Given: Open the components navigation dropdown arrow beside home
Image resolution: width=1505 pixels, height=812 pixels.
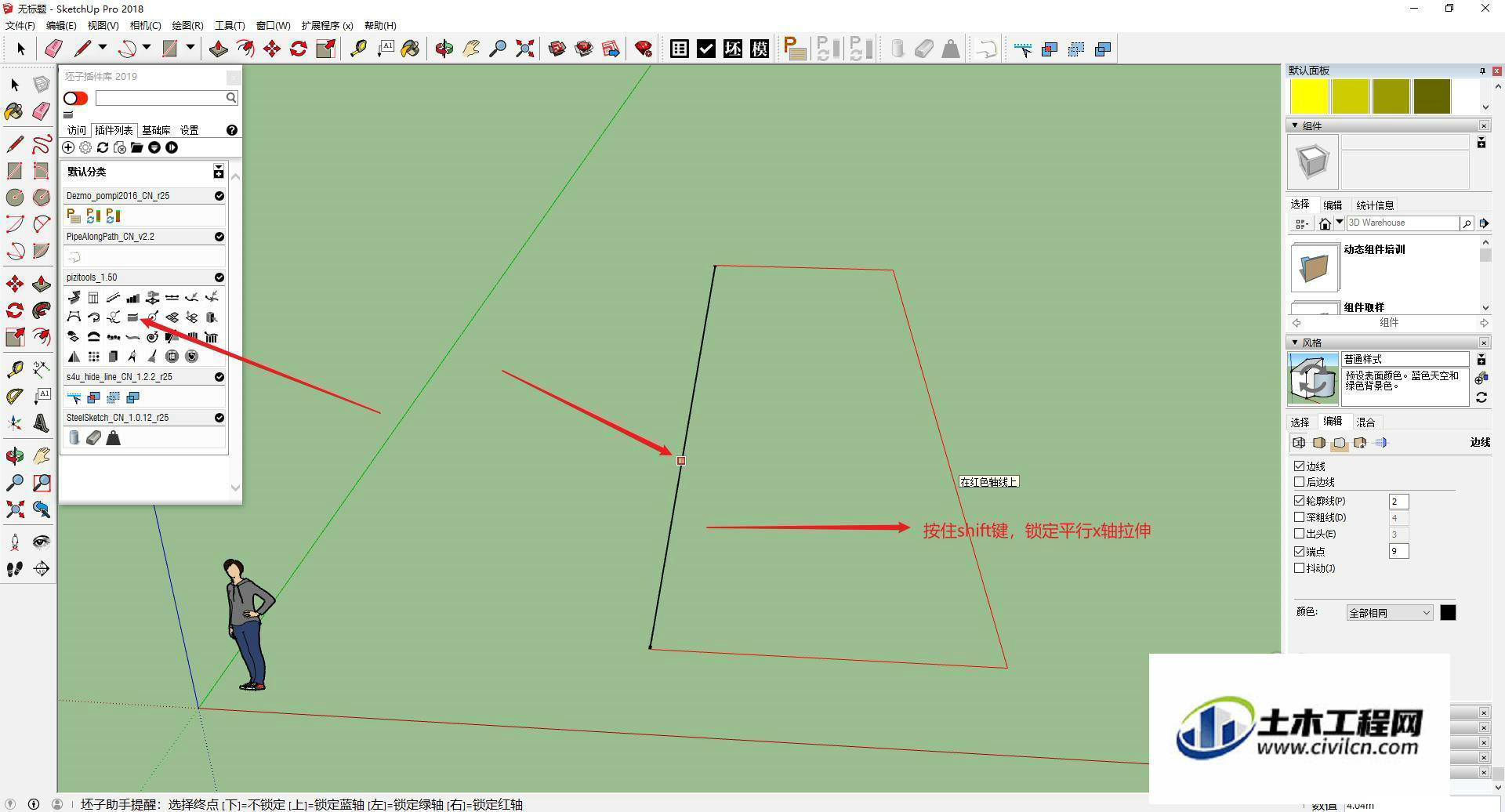Looking at the screenshot, I should coord(1340,223).
